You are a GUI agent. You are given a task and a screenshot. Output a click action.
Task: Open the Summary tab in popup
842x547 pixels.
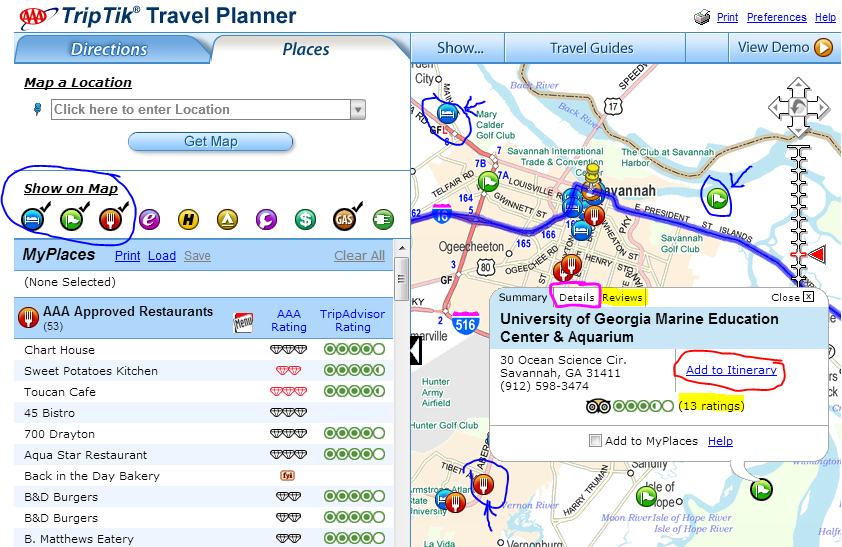(x=522, y=297)
